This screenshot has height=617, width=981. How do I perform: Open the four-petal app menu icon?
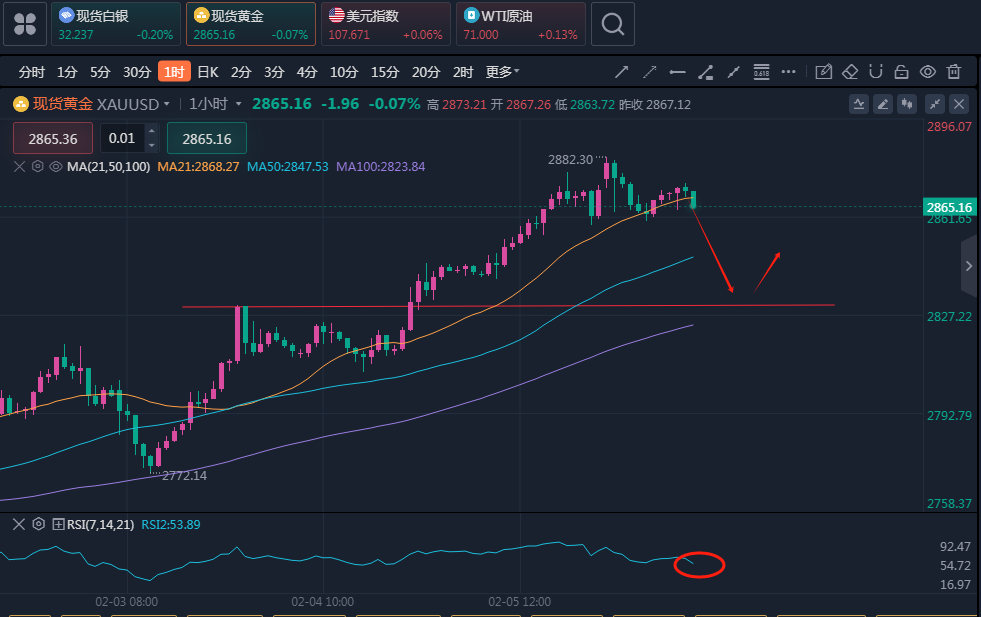tap(24, 24)
